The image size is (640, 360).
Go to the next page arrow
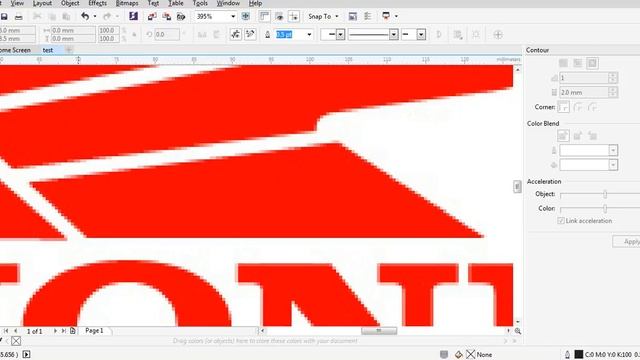tap(55, 331)
